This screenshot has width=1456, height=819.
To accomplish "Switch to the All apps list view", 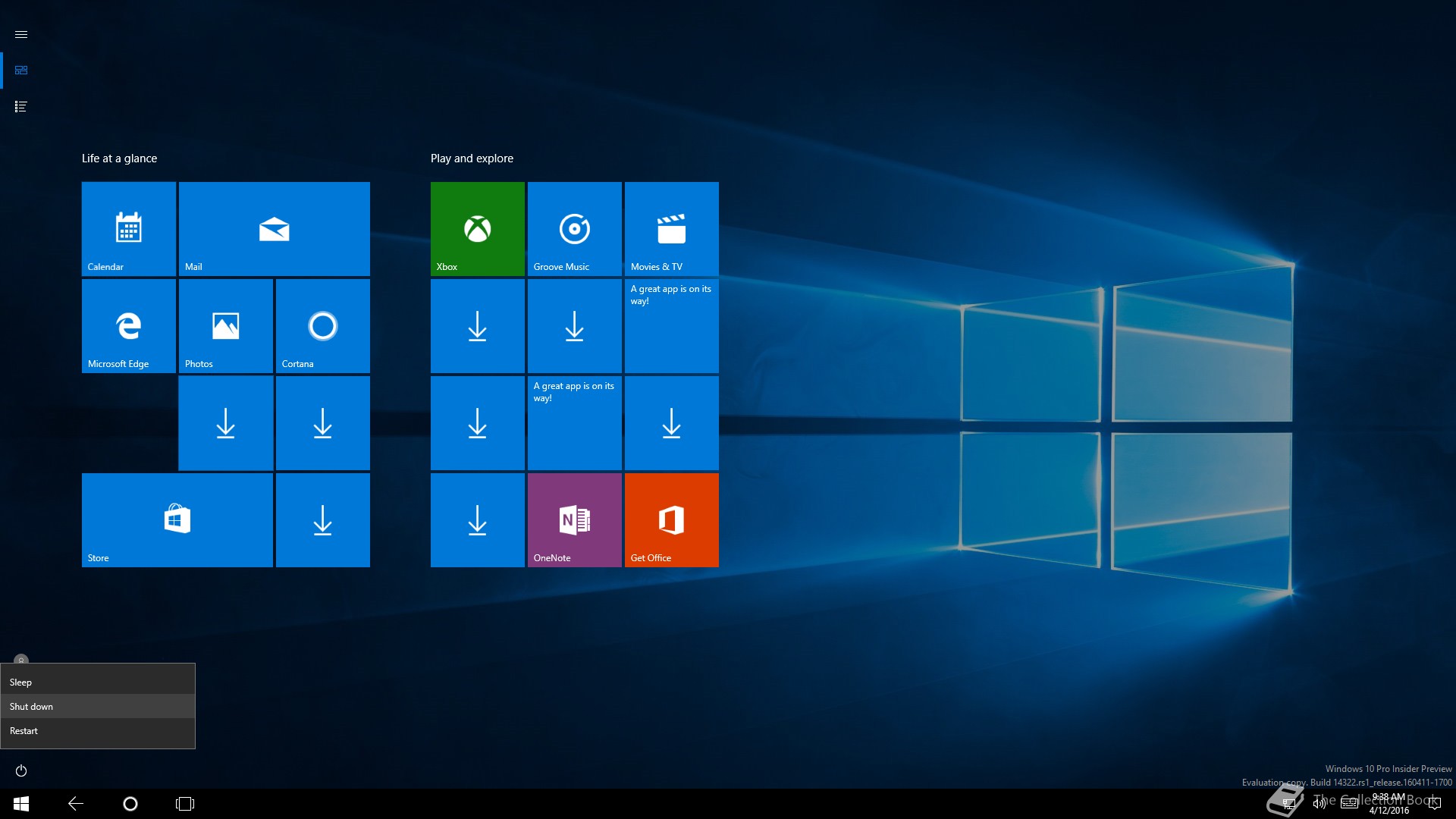I will 21,107.
